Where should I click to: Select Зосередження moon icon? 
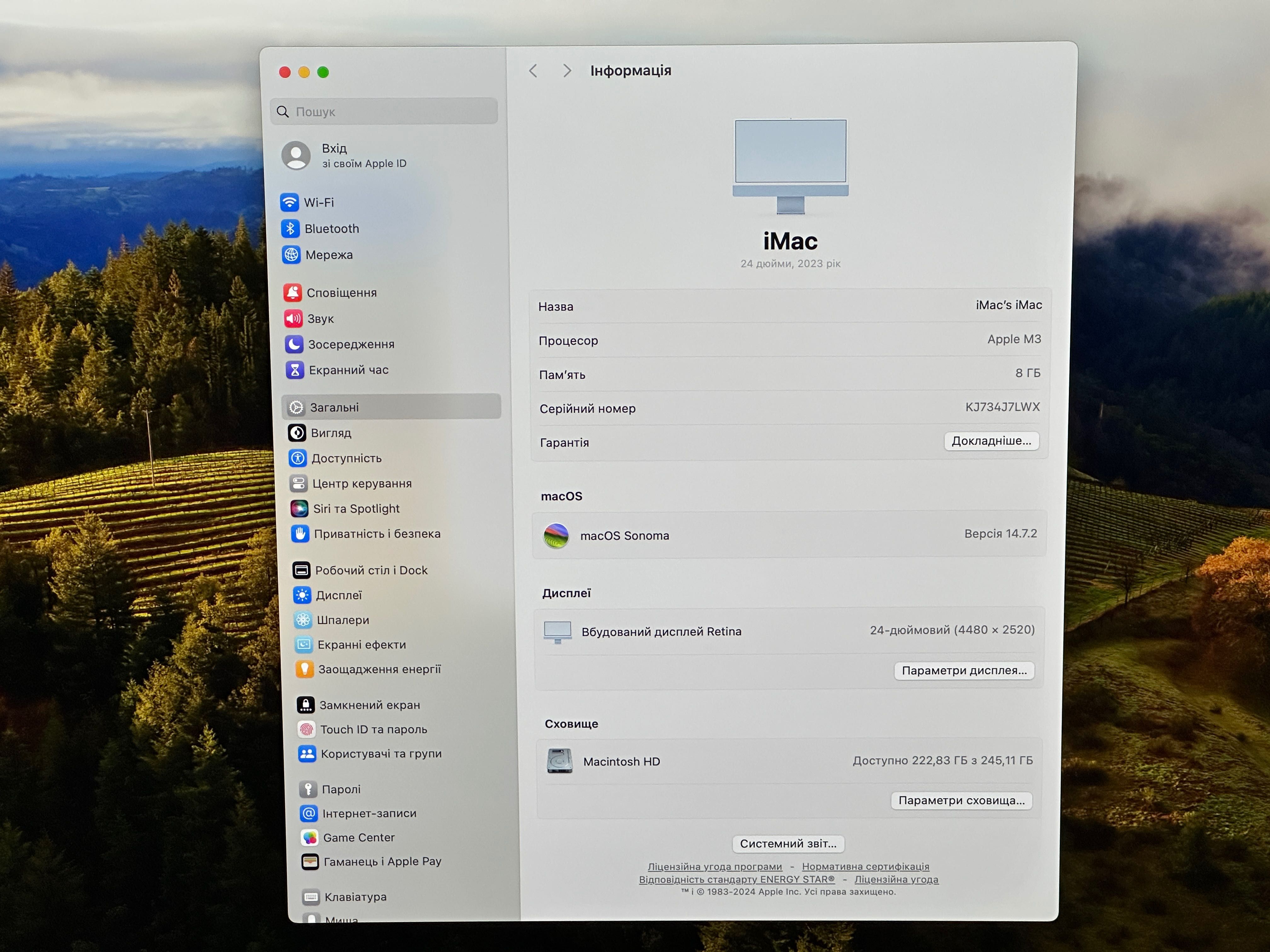[x=294, y=344]
